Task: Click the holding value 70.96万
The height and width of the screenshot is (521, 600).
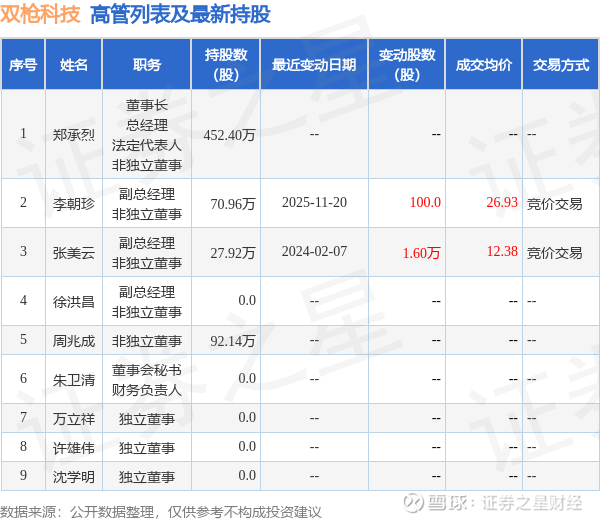Action: coord(233,204)
